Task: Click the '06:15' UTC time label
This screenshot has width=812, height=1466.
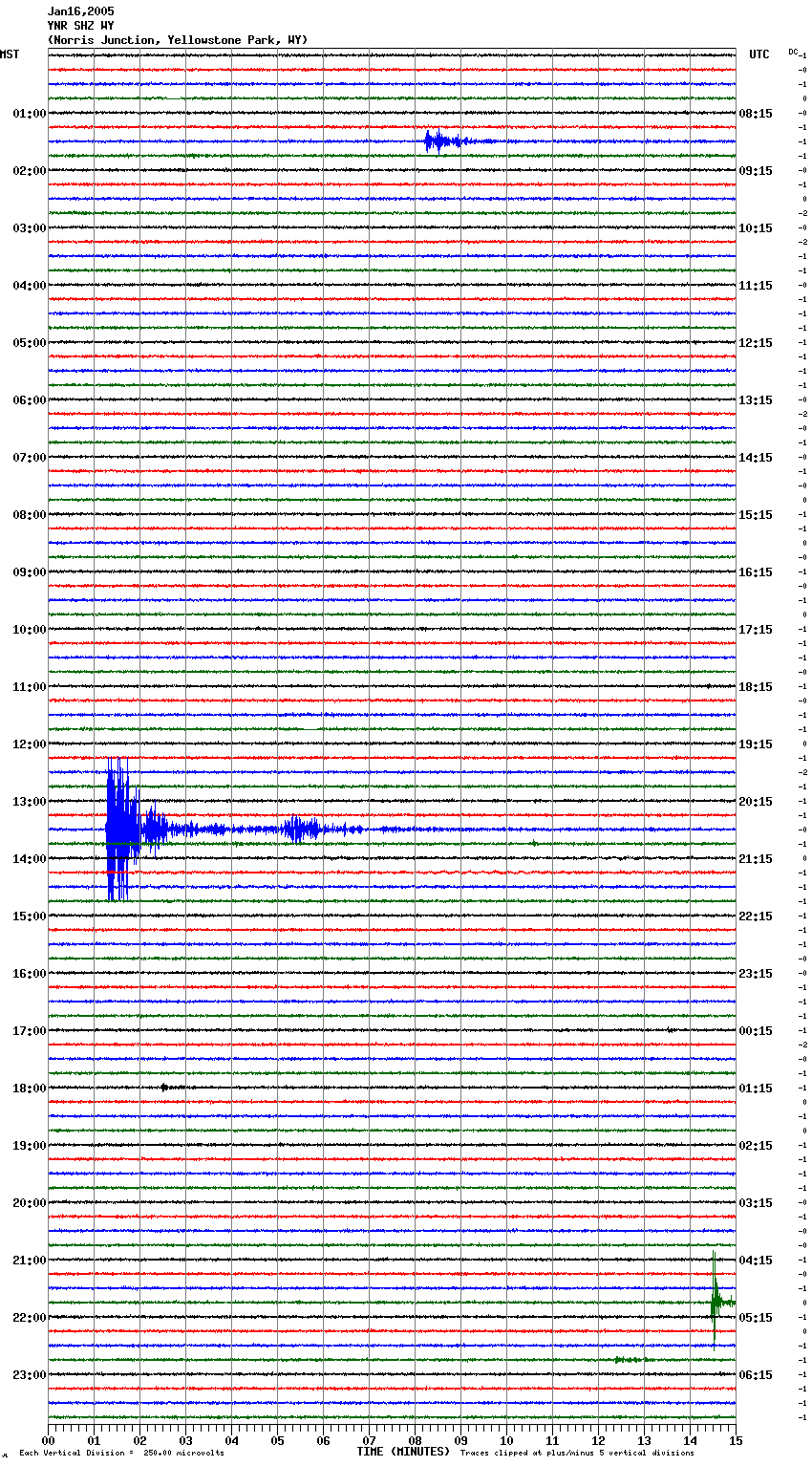Action: coord(756,1375)
